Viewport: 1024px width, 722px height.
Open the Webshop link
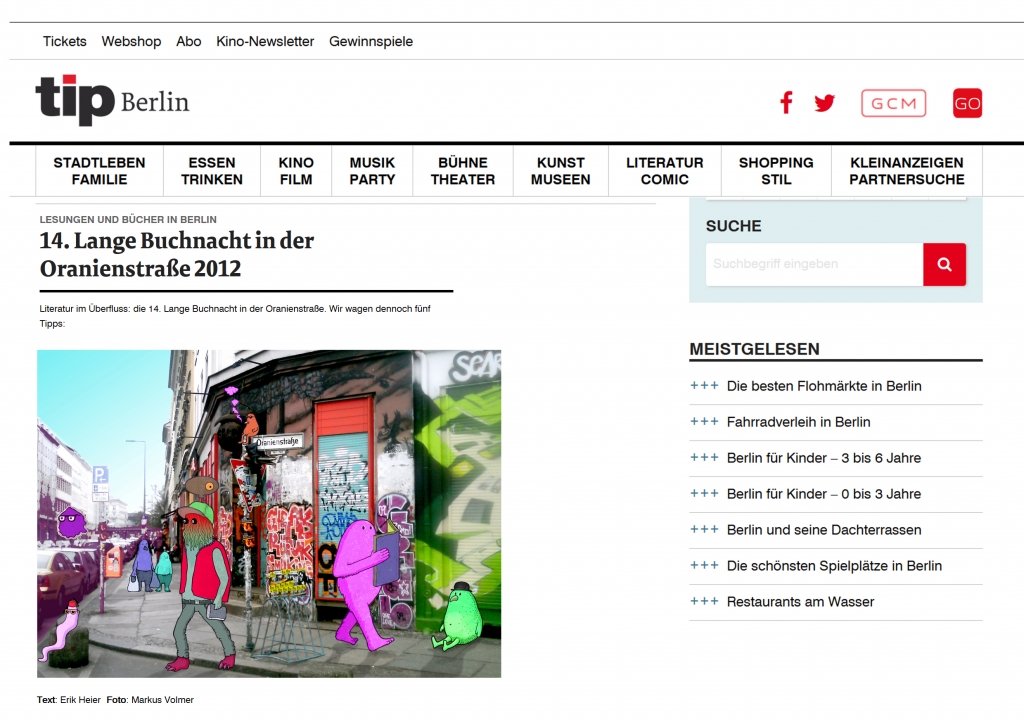coord(131,41)
